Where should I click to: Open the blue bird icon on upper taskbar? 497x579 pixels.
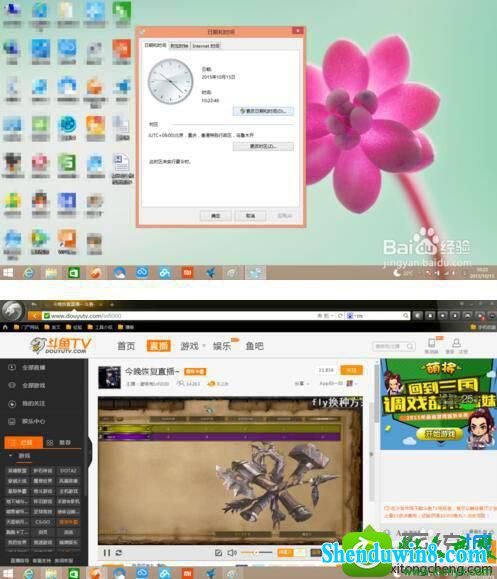click(x=210, y=273)
